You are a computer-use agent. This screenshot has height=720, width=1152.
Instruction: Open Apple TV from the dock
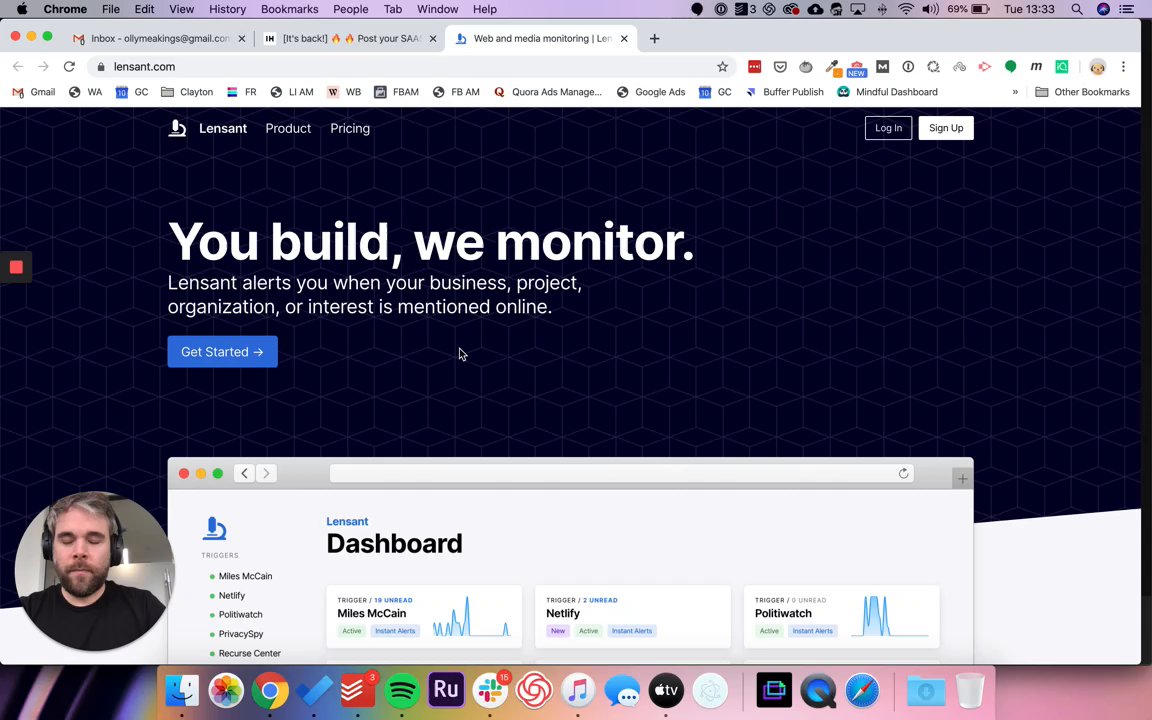point(666,690)
